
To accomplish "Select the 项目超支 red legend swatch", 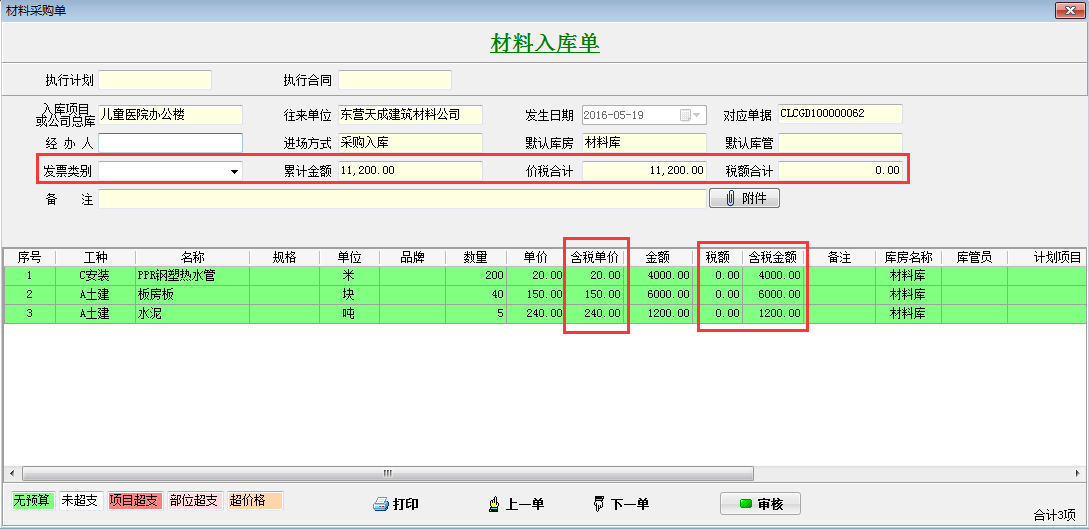I will point(134,500).
